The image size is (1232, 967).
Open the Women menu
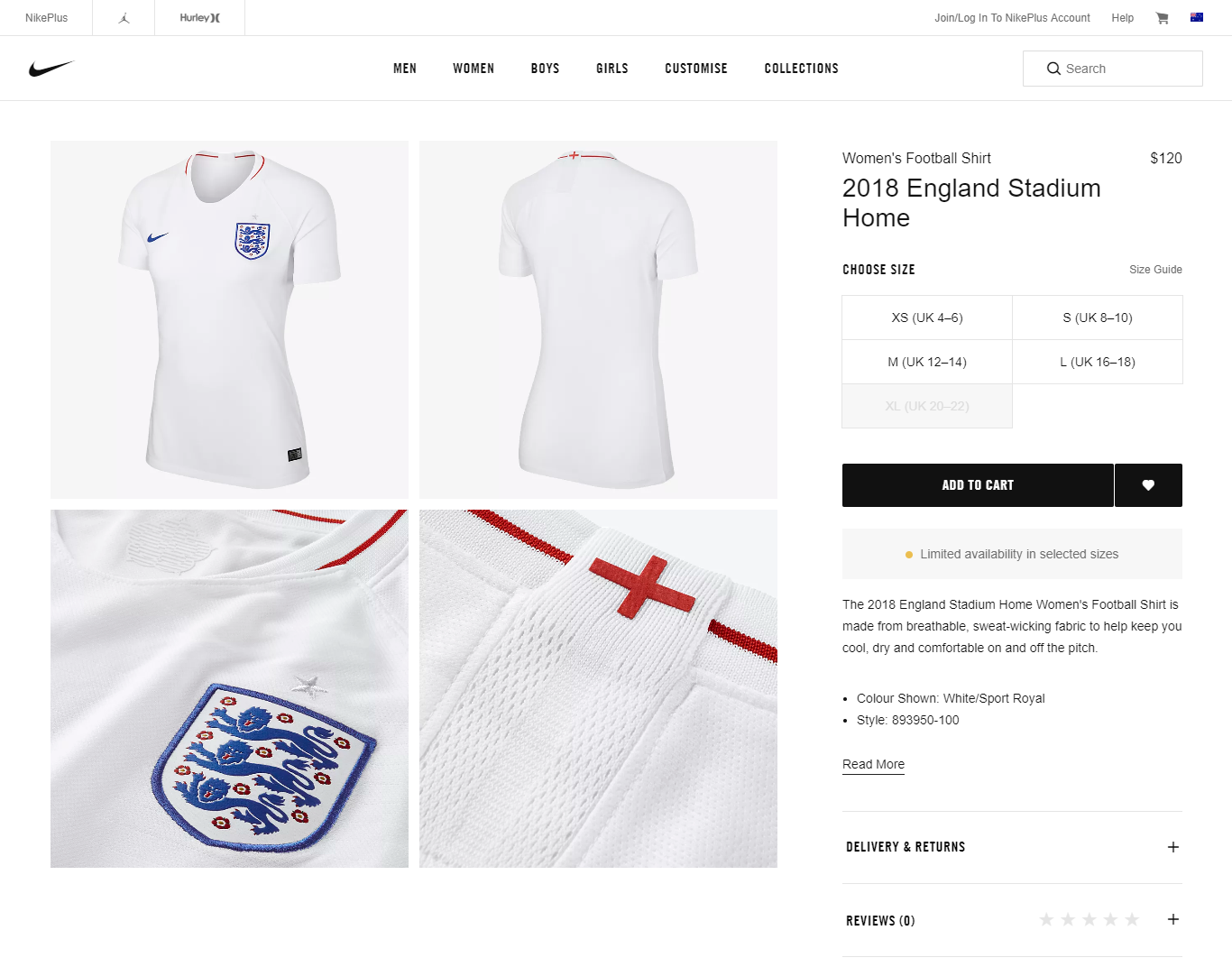[473, 69]
